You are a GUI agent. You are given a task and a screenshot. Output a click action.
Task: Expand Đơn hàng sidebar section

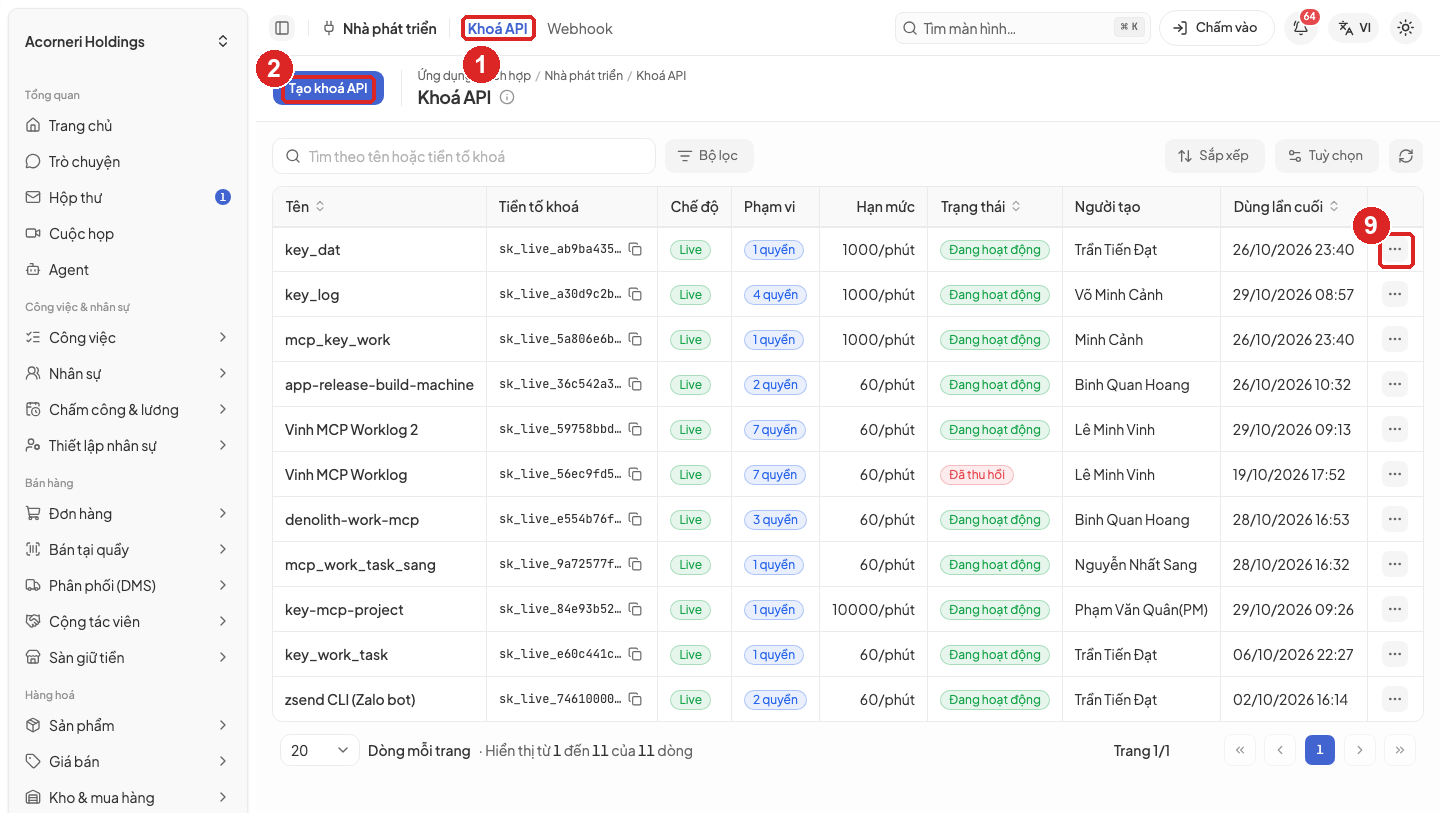pyautogui.click(x=128, y=514)
